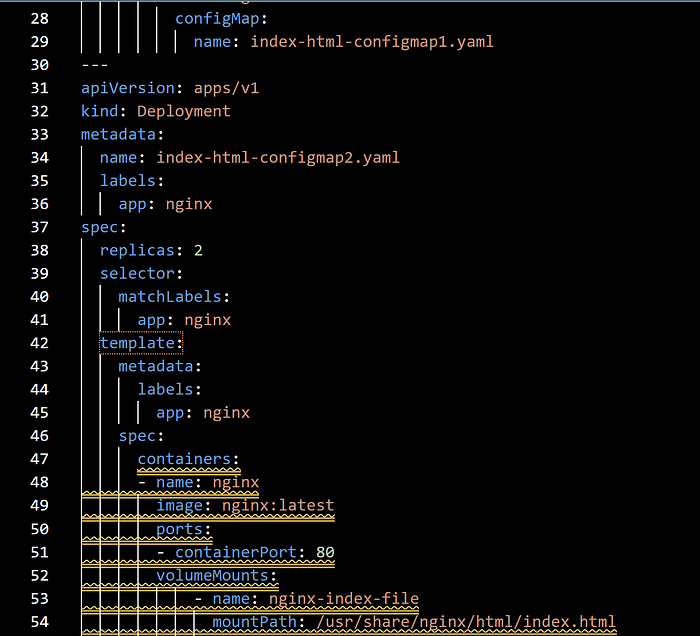Screen dimensions: 700x636
Task: Click the mountPath key on line 54
Action: pos(254,622)
